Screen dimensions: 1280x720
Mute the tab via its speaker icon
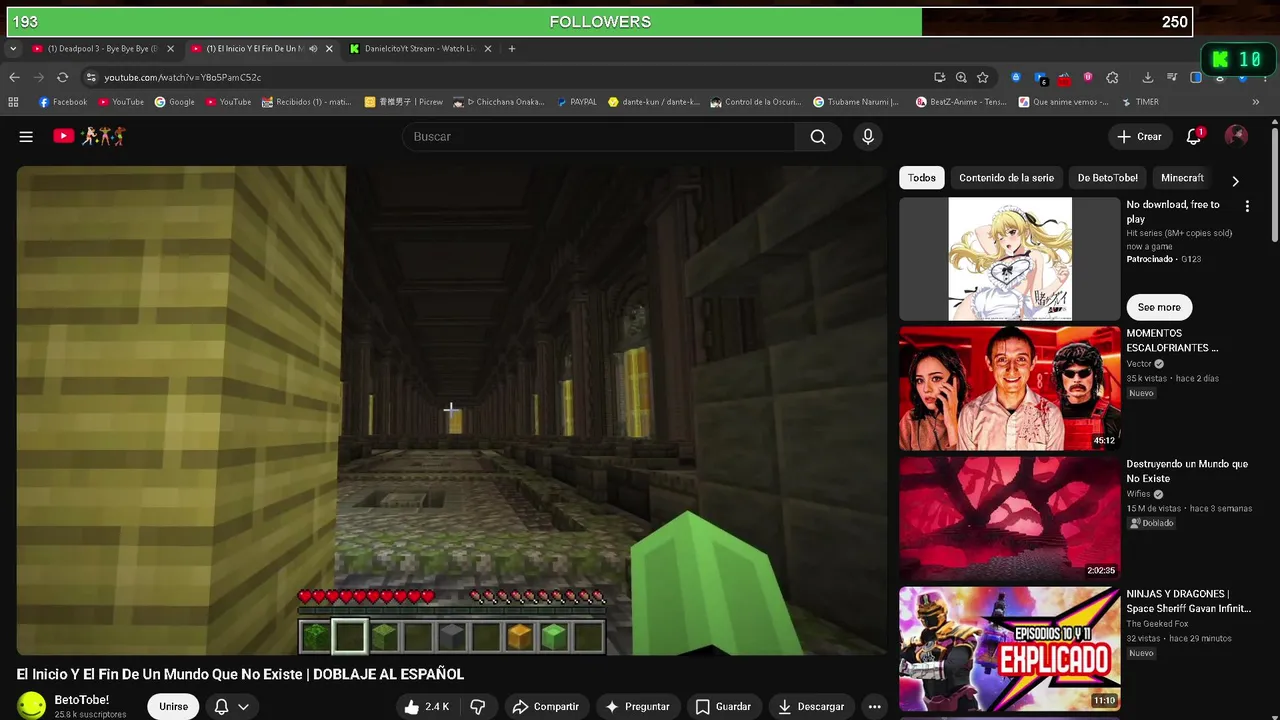tap(313, 48)
